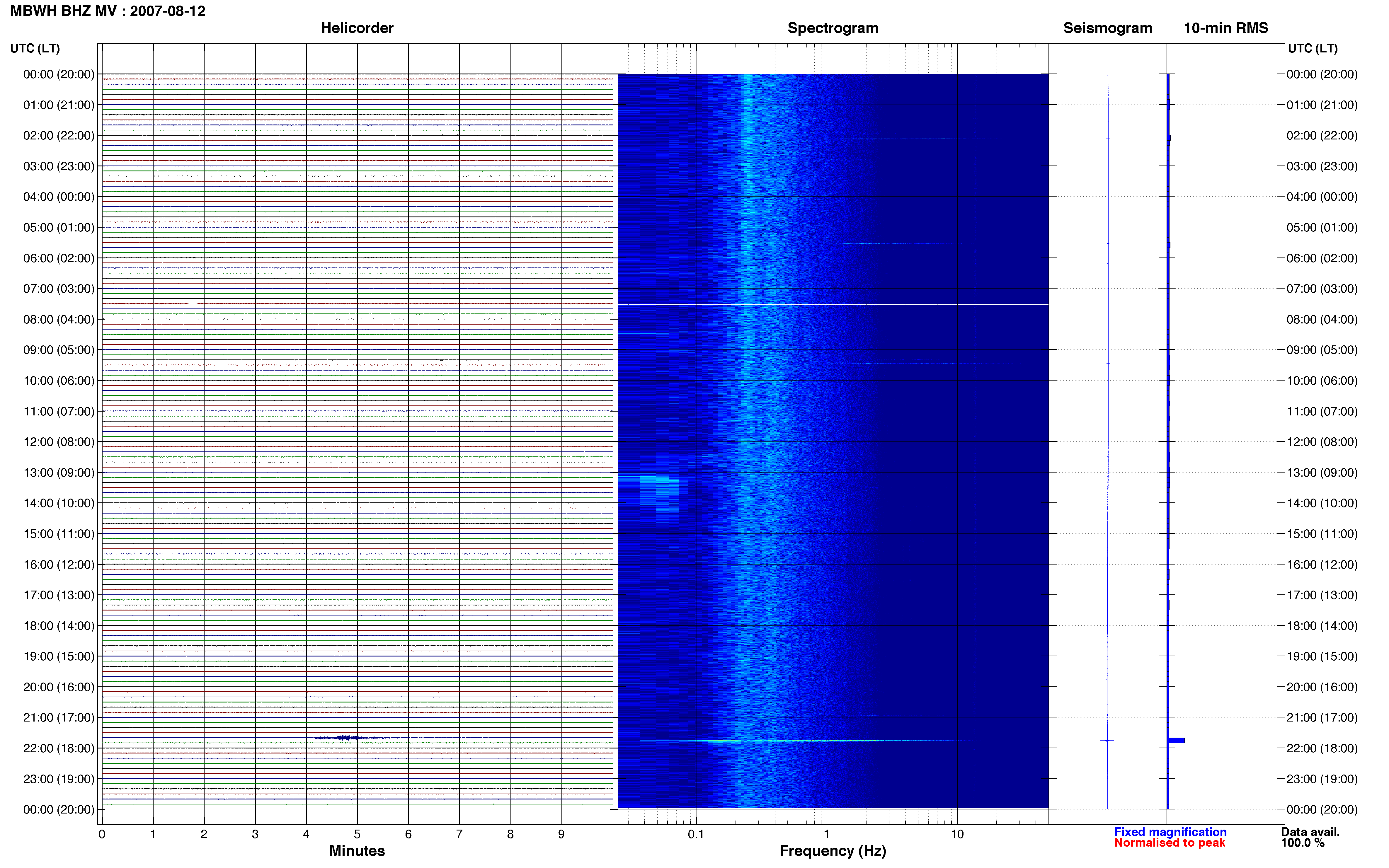Click the '1' tick label on the Frequency axis

pyautogui.click(x=826, y=834)
